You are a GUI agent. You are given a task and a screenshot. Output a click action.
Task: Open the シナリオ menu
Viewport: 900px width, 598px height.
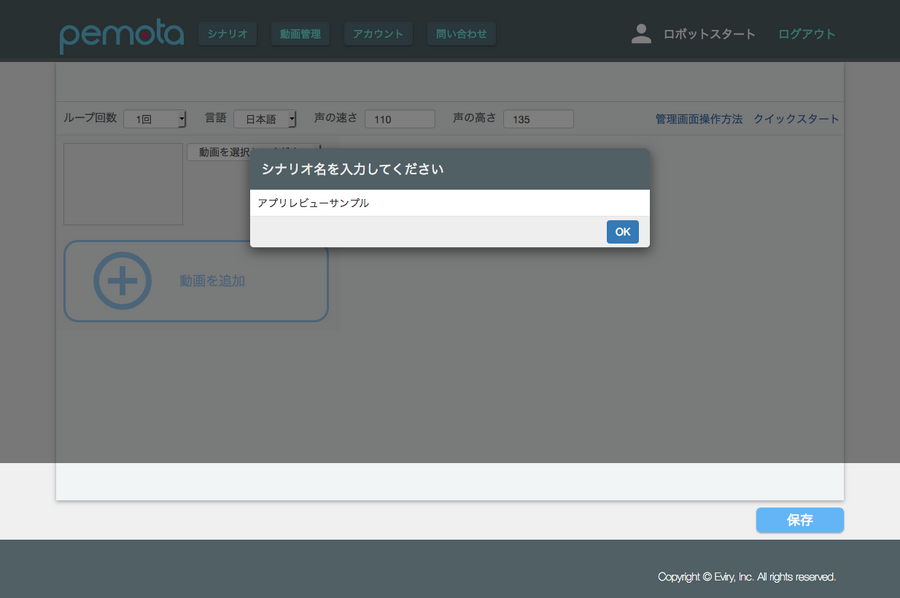pos(227,34)
